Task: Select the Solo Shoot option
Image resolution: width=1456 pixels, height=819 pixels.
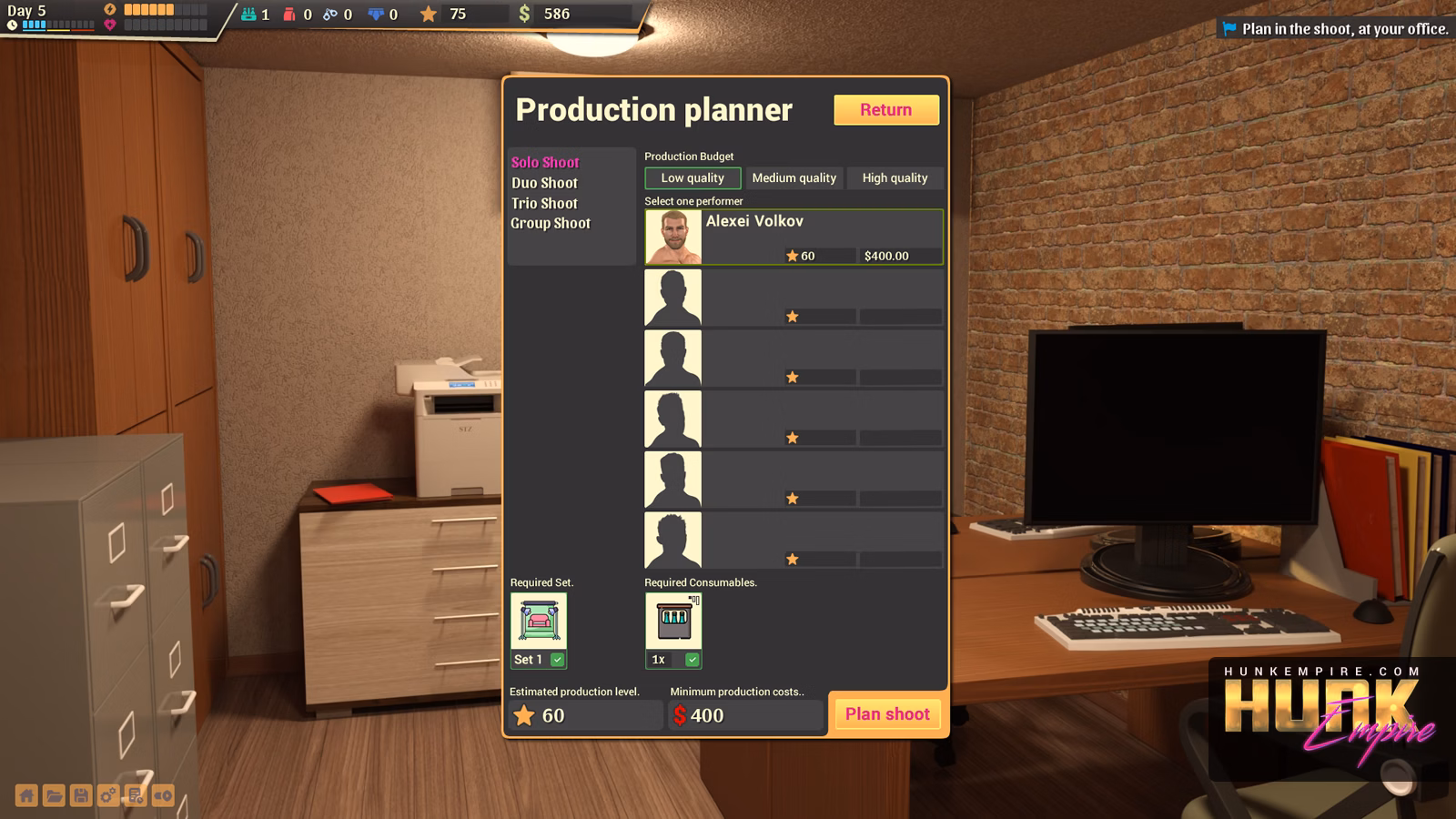Action: pos(545,163)
